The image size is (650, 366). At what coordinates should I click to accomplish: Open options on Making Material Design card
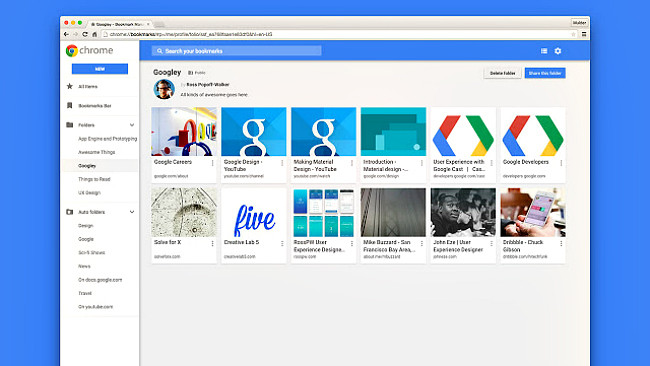point(352,163)
